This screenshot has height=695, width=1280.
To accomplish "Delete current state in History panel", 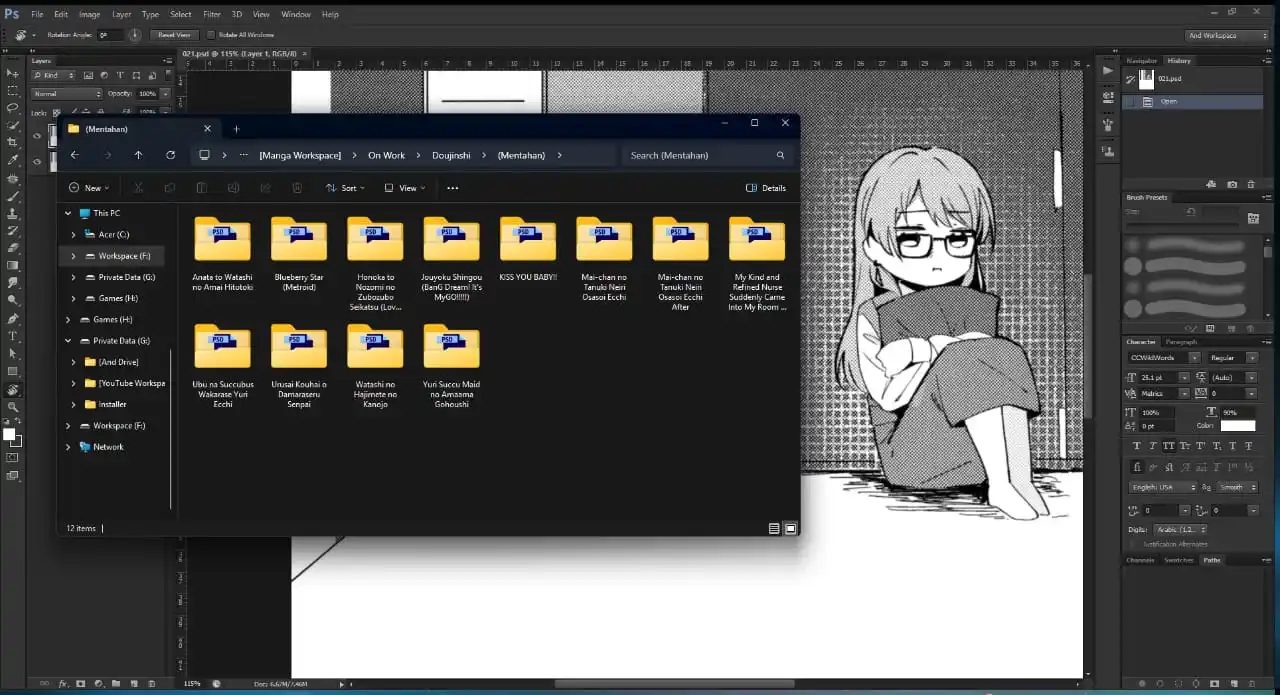I will point(1250,184).
